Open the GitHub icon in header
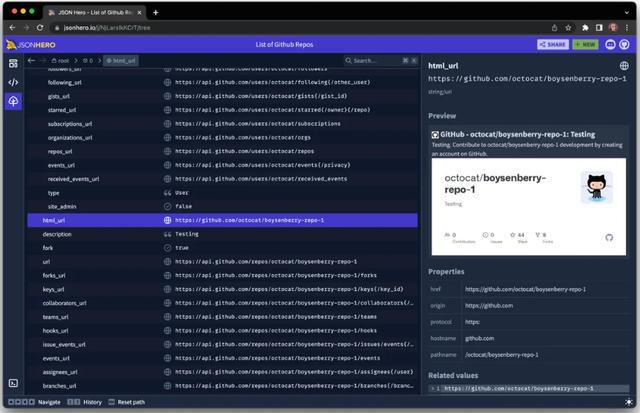640x413 pixels. pyautogui.click(x=625, y=44)
